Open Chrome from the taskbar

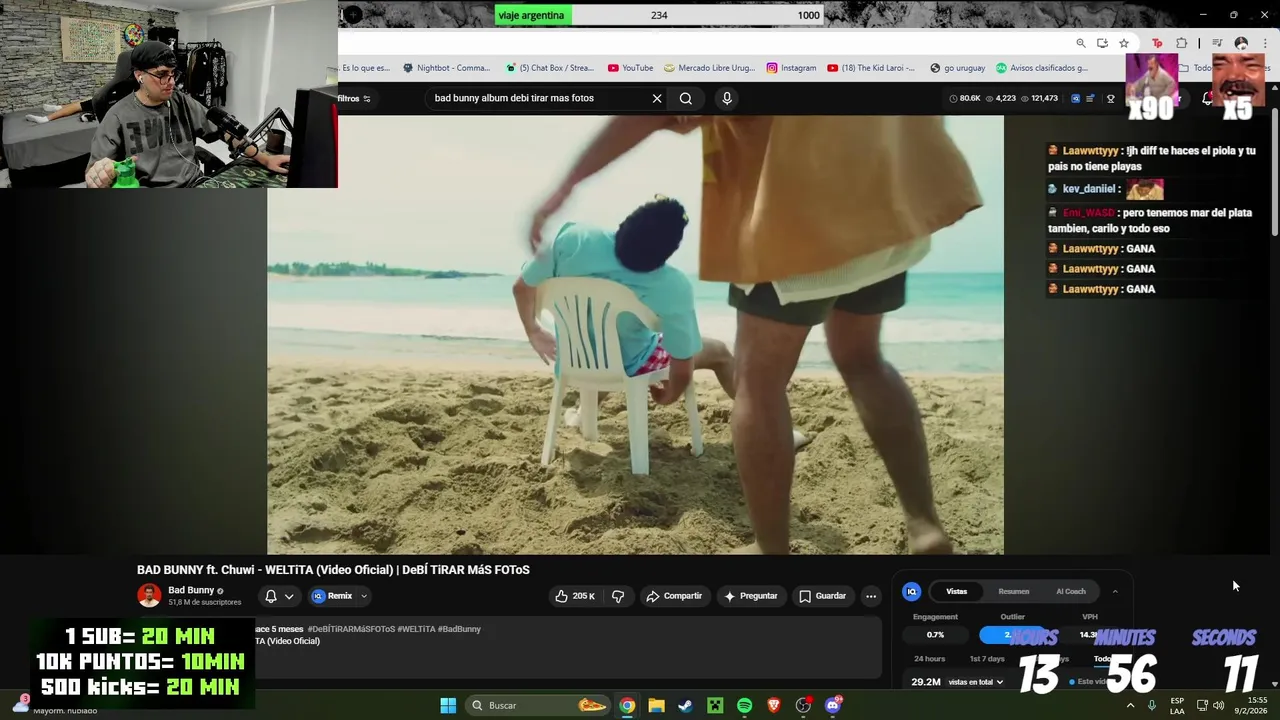627,705
